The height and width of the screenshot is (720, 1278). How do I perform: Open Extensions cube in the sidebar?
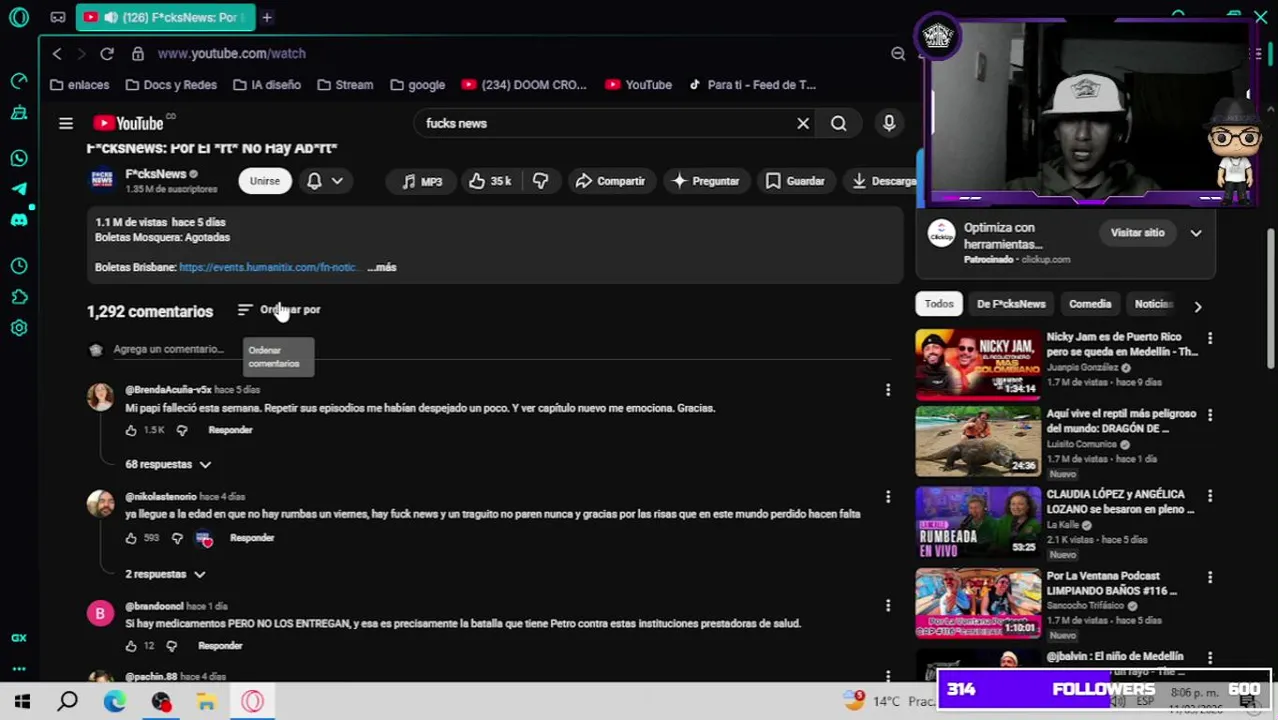(x=19, y=297)
